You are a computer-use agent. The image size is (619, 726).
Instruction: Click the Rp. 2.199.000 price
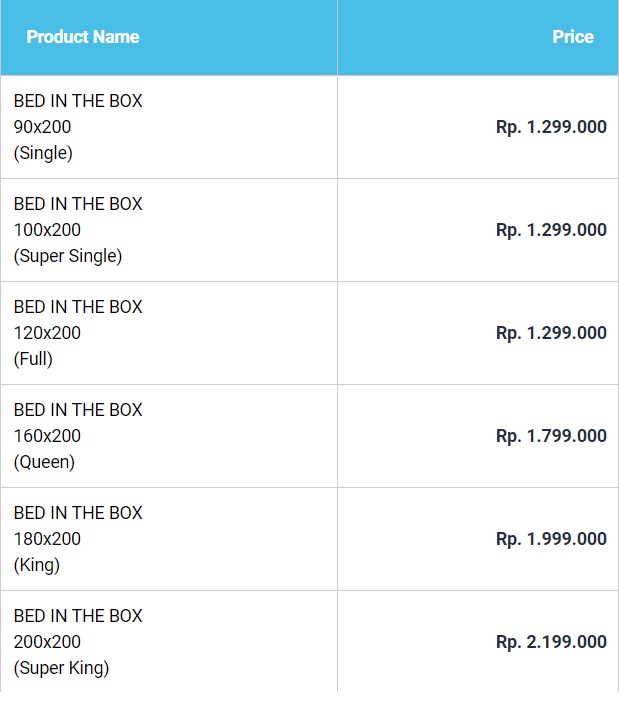tap(551, 642)
